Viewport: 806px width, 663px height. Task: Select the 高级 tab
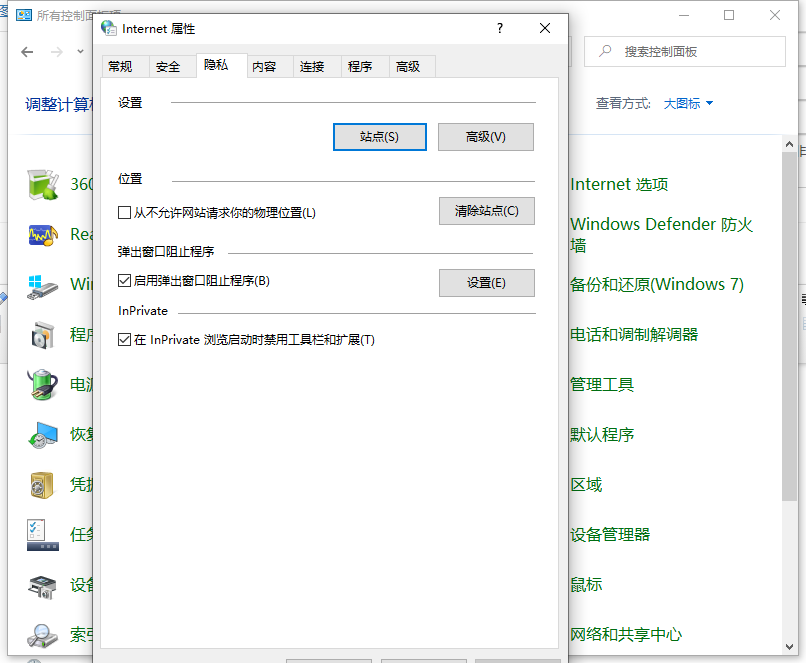[x=408, y=67]
